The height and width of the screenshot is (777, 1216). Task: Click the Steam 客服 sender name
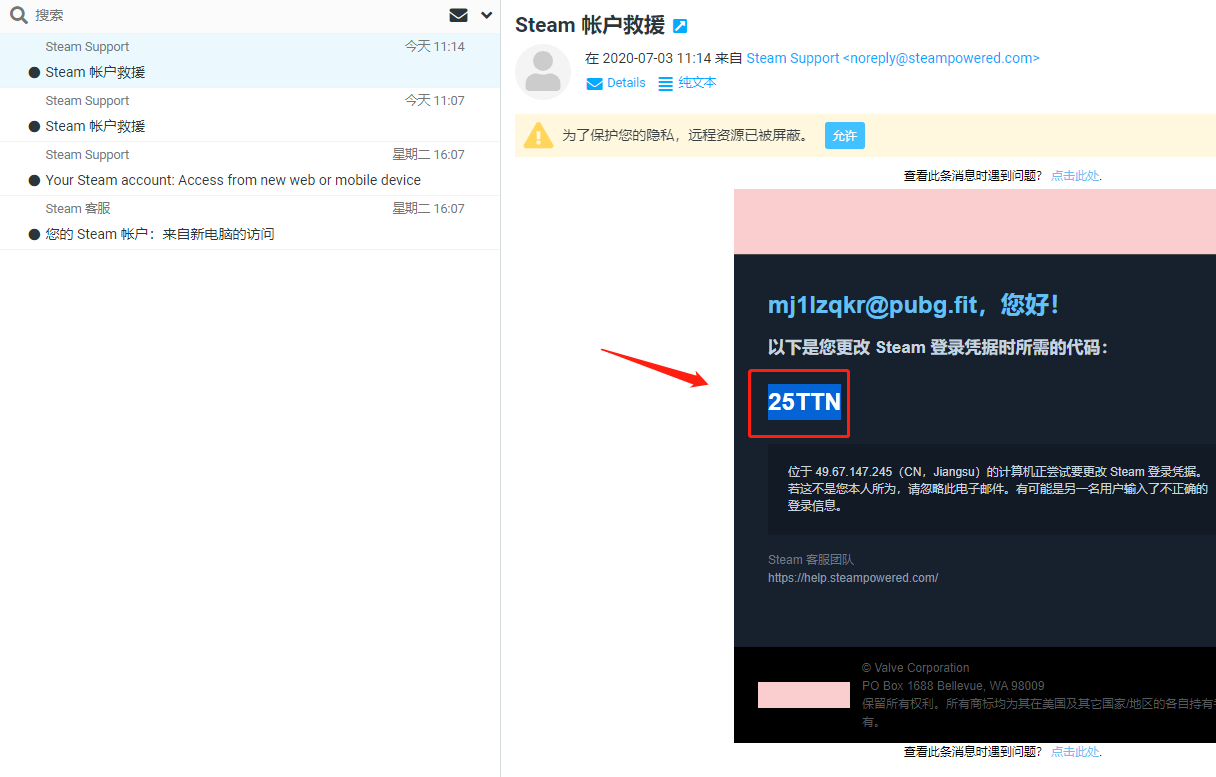pos(78,209)
